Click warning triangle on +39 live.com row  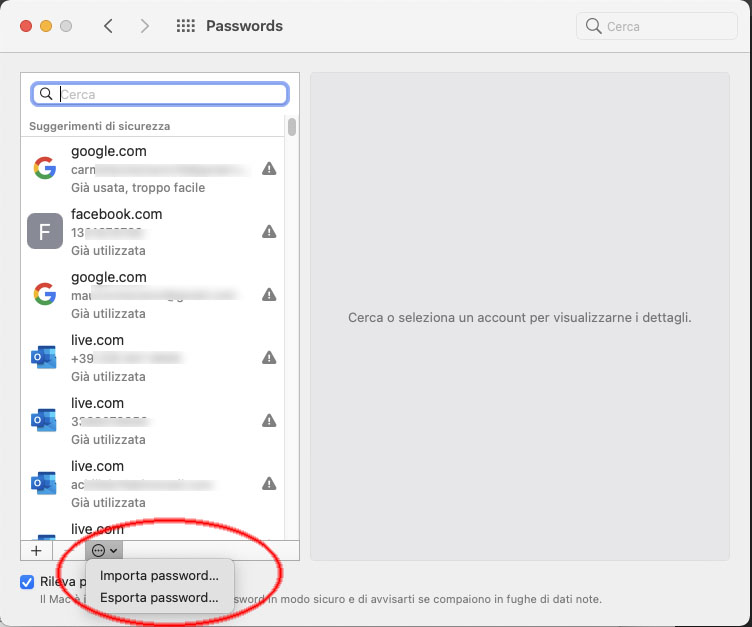(269, 357)
